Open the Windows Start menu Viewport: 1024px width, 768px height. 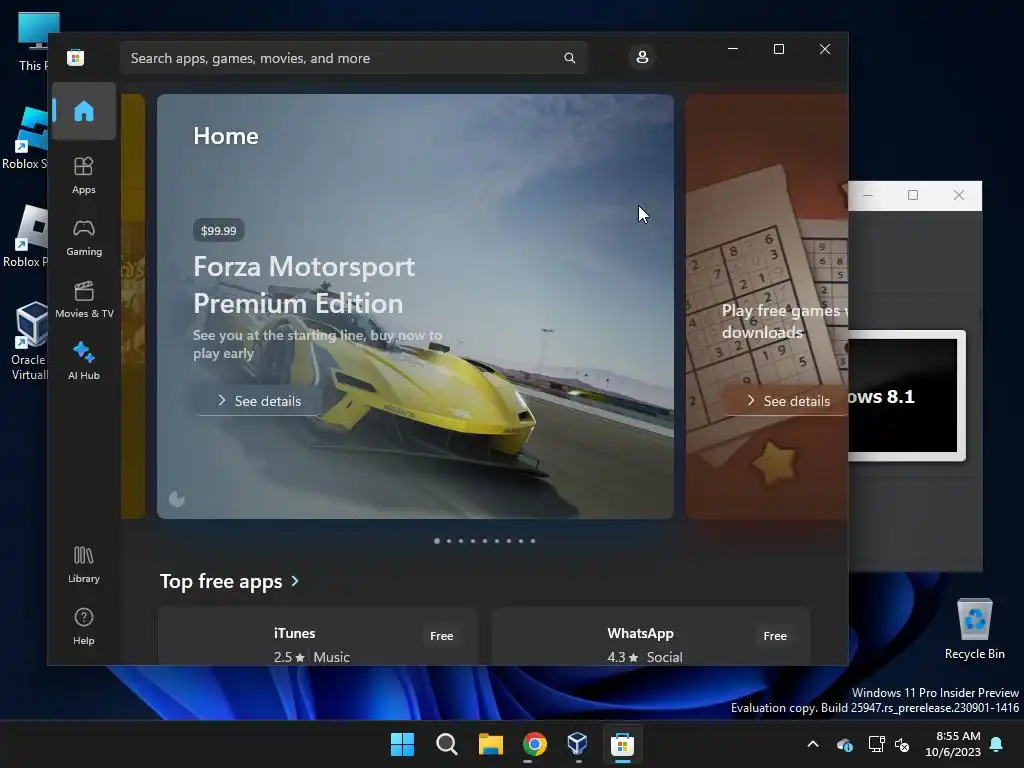coord(402,744)
